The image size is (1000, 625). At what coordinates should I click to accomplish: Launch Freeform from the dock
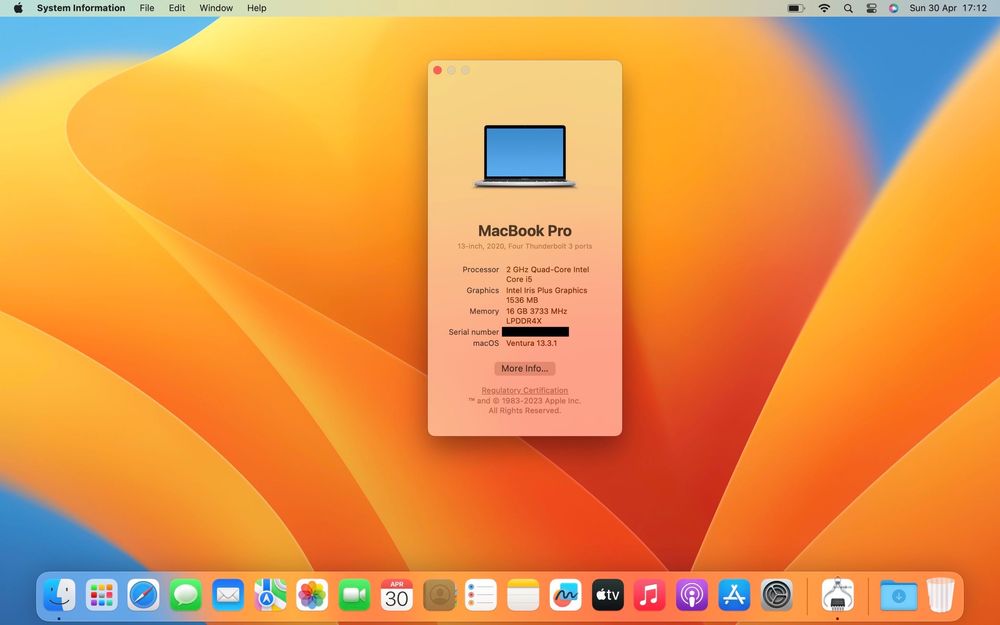[565, 595]
